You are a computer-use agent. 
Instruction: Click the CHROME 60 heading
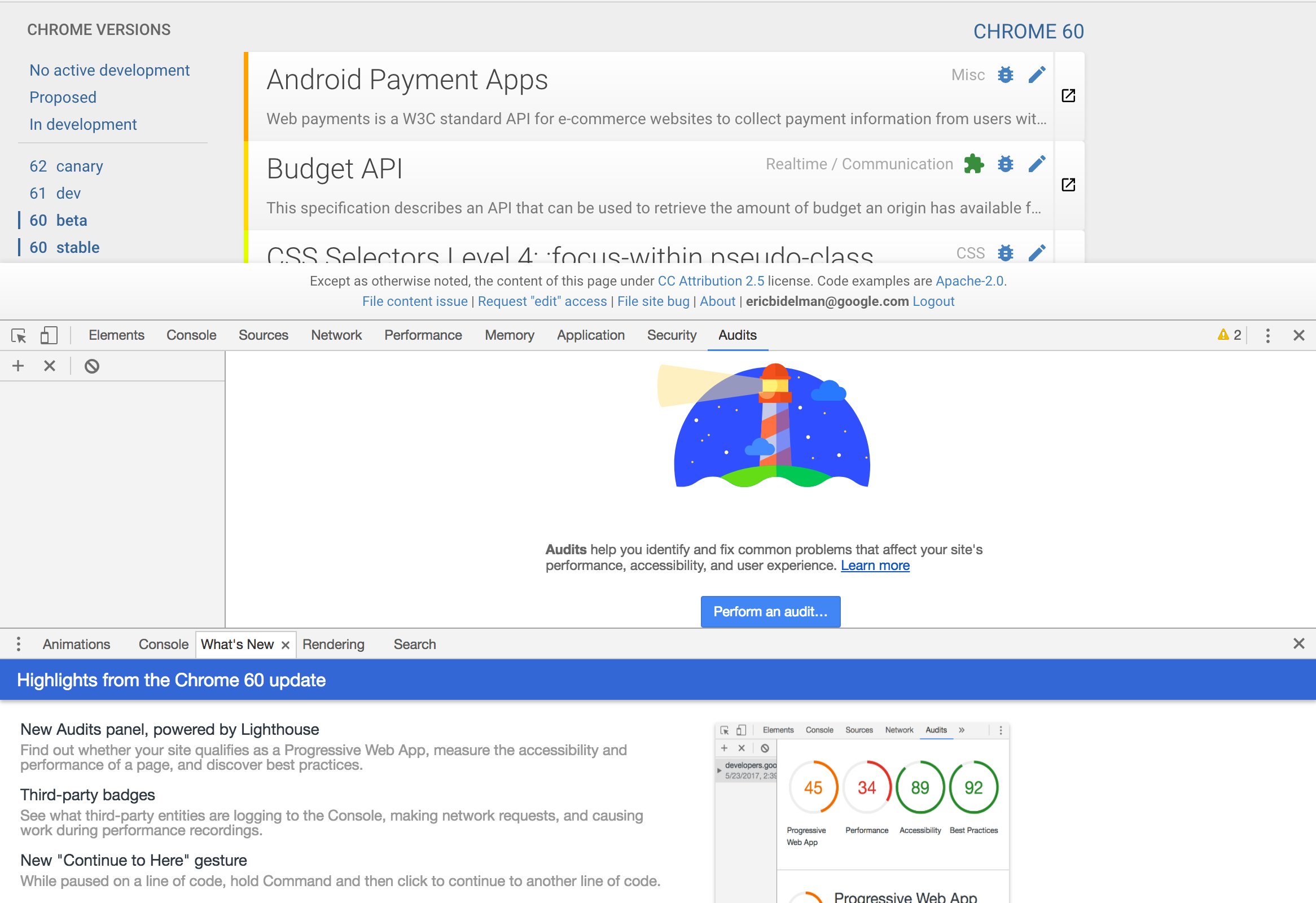[x=1028, y=32]
